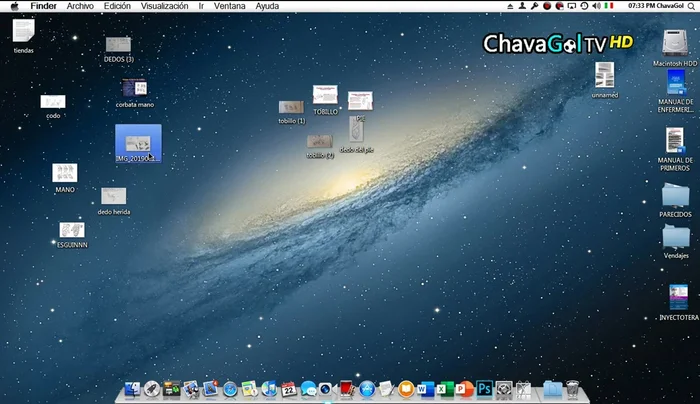Open iTunes from the Dock
Viewport: 700px width, 404px height.
point(269,389)
